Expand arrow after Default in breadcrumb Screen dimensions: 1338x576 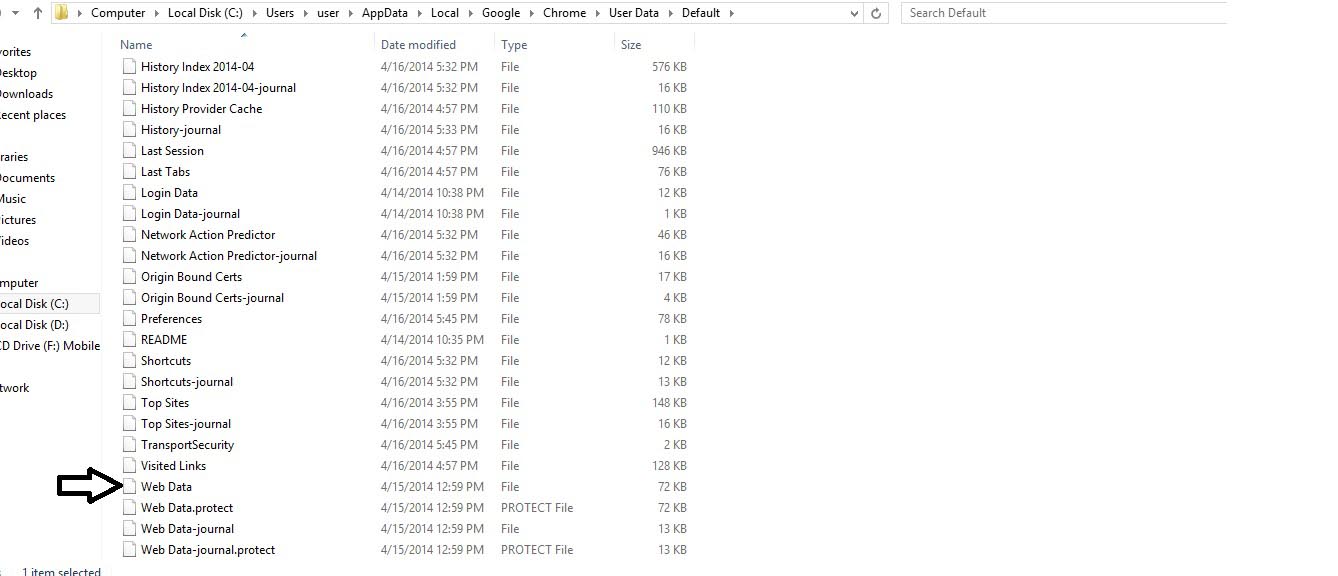click(731, 13)
